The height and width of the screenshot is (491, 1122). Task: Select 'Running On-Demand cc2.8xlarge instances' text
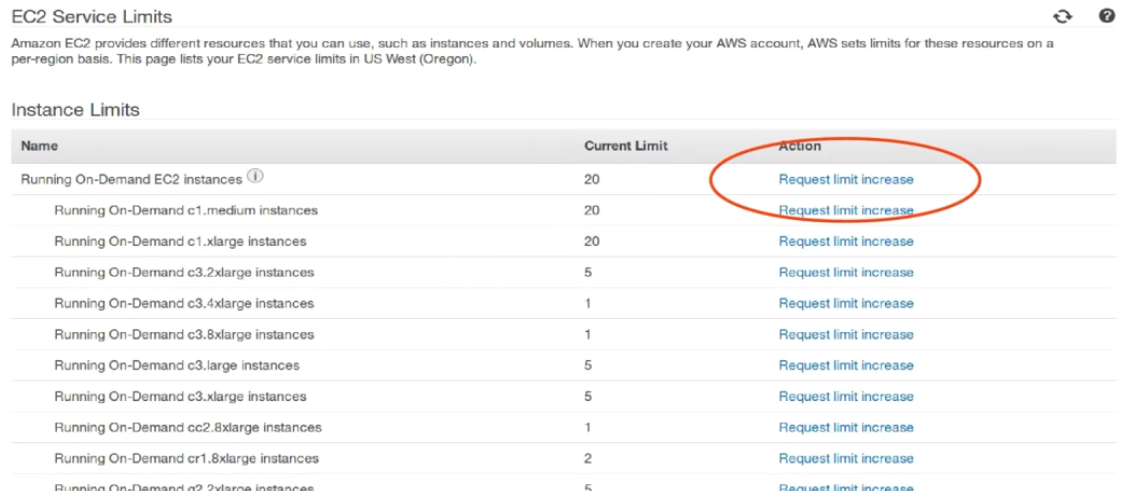[x=188, y=427]
